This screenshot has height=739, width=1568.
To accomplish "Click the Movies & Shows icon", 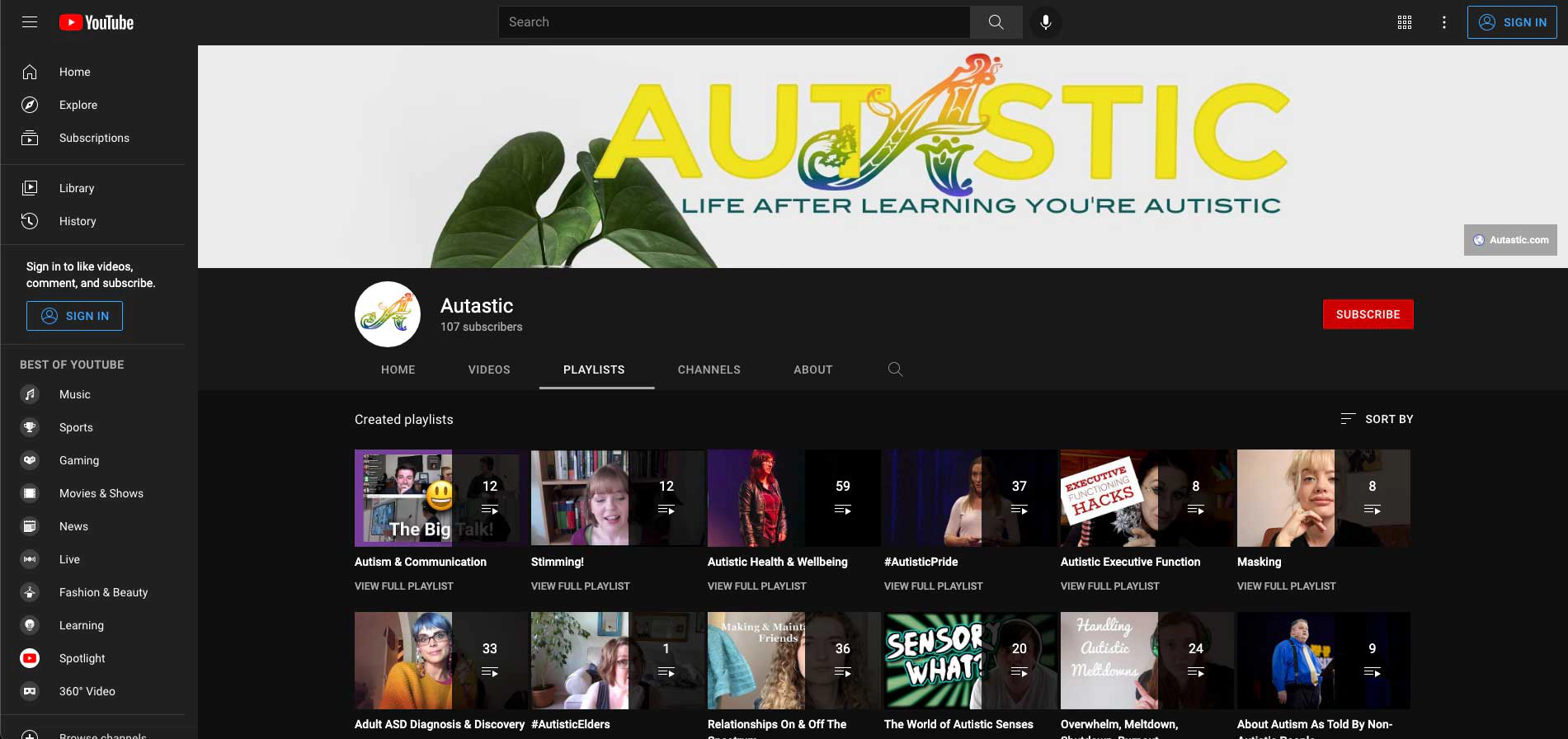I will pyautogui.click(x=30, y=493).
